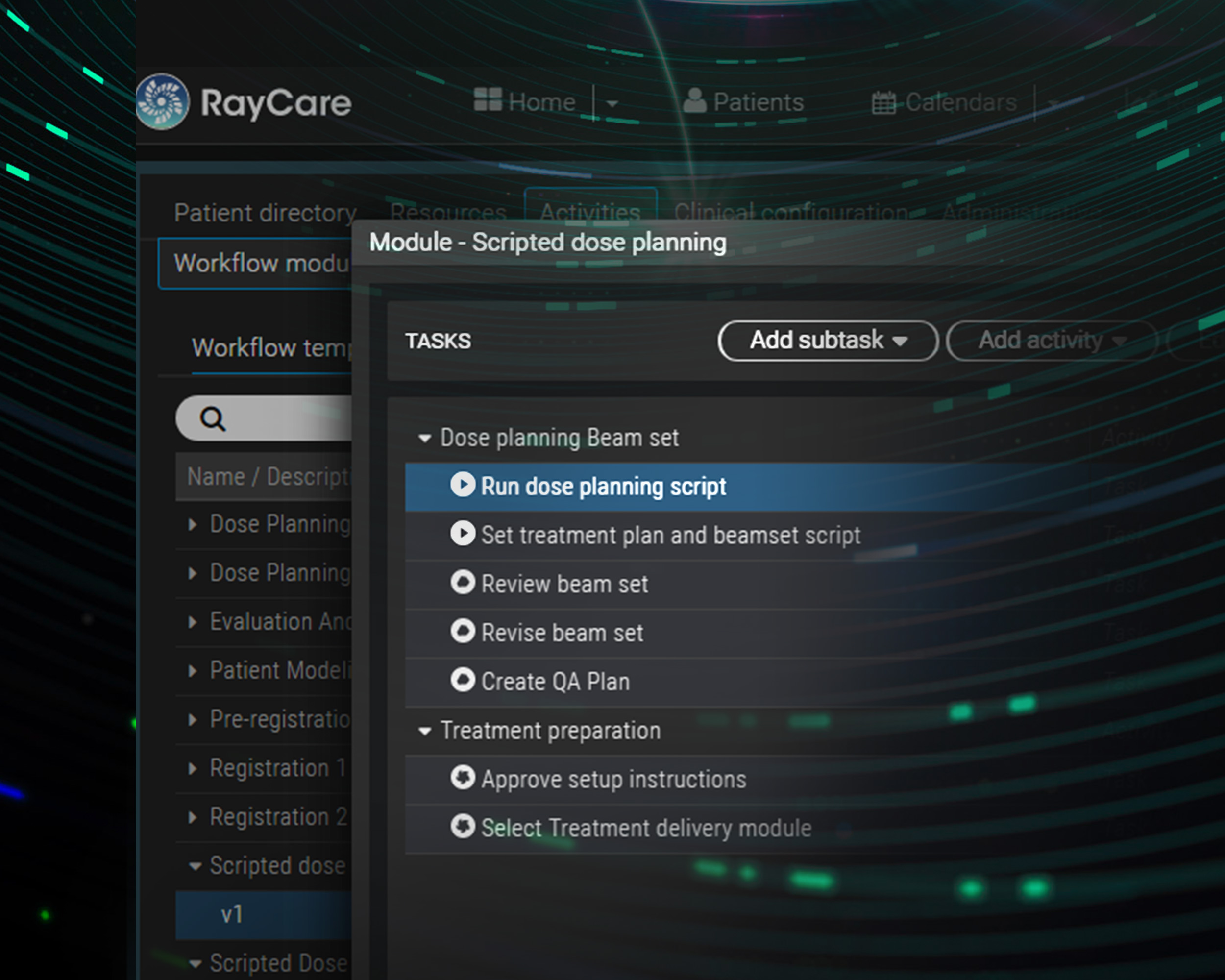The image size is (1225, 980).
Task: Click the Revise beam set task icon
Action: [463, 631]
